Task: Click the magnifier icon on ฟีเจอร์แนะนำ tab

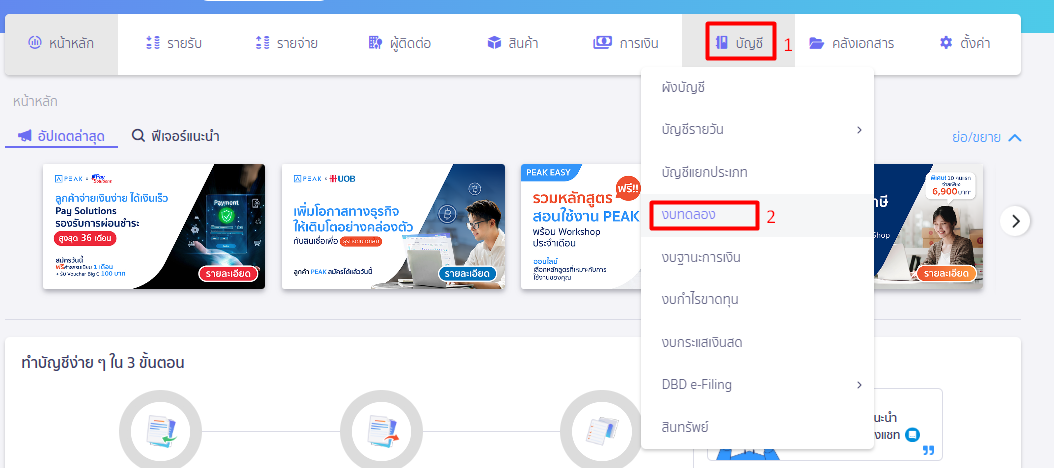Action: point(138,136)
